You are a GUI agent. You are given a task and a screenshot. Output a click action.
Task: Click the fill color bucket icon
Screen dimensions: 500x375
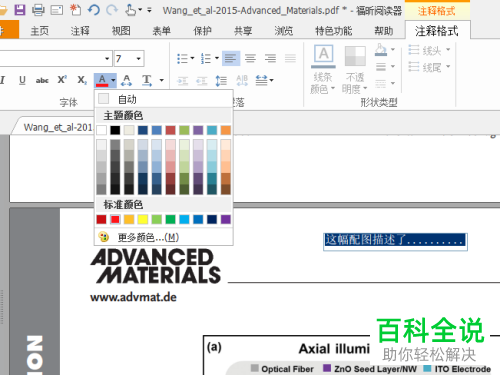tap(381, 50)
